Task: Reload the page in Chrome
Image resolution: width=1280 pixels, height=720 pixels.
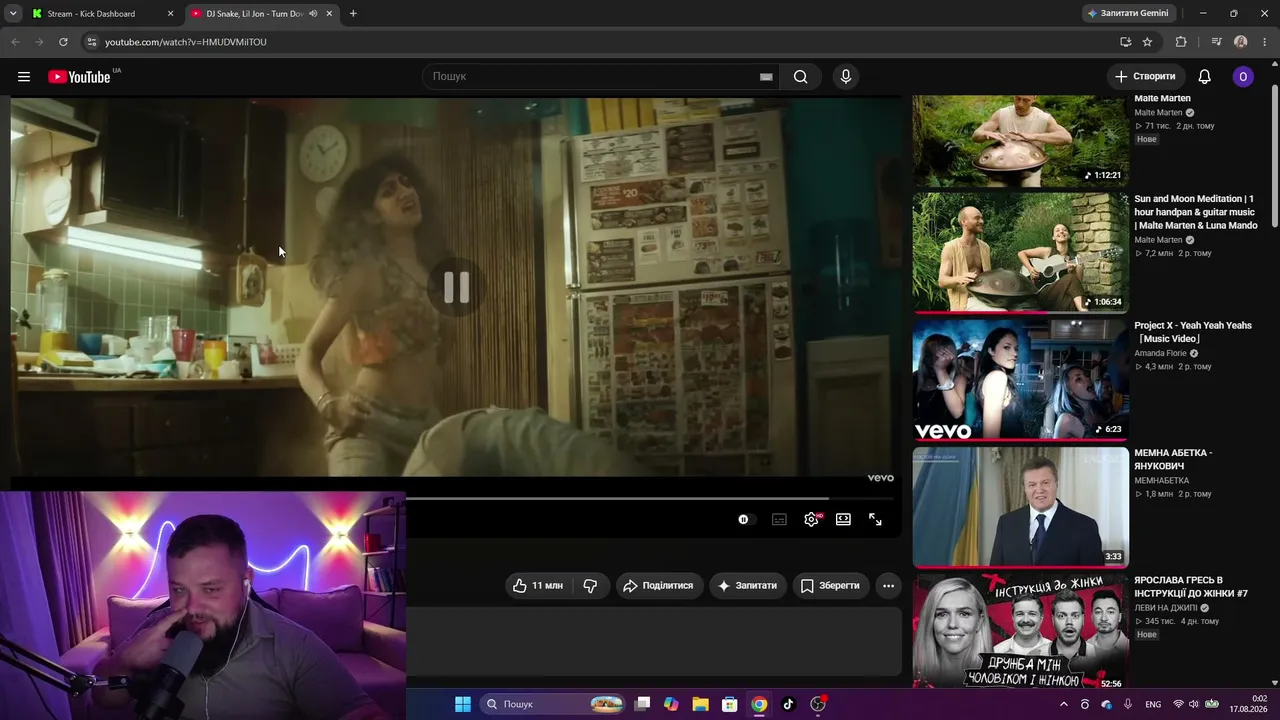Action: click(x=63, y=42)
